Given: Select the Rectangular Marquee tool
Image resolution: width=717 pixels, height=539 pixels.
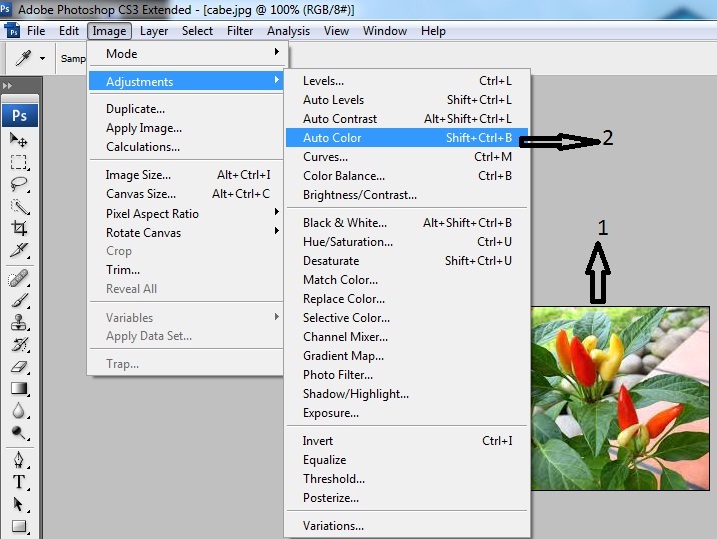Looking at the screenshot, I should pyautogui.click(x=19, y=162).
